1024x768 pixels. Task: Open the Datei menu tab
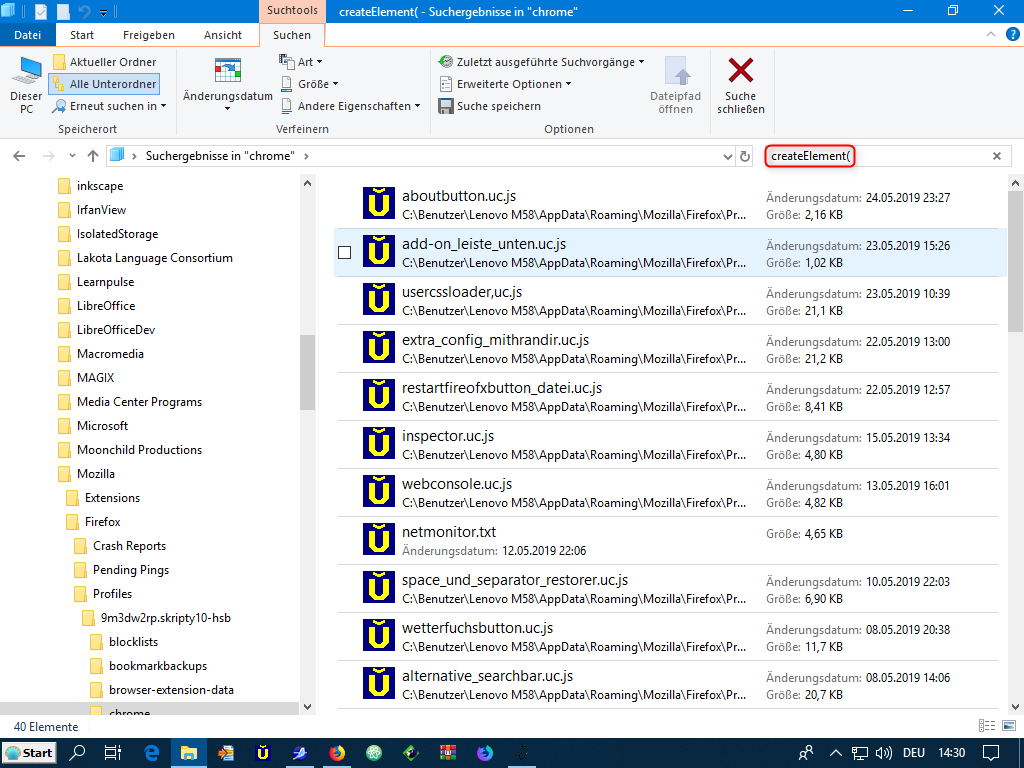pyautogui.click(x=28, y=35)
